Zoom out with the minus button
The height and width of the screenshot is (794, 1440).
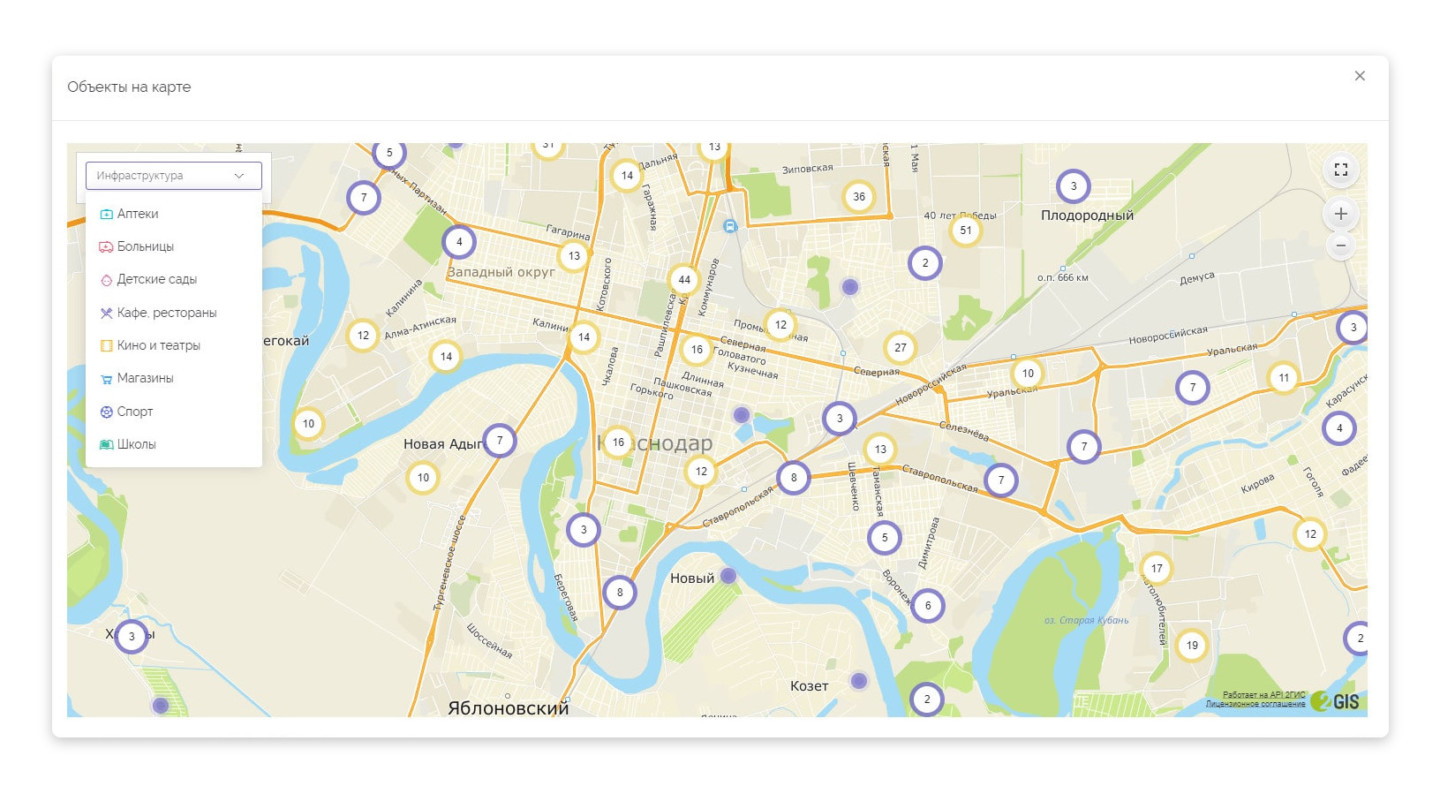(x=1341, y=245)
